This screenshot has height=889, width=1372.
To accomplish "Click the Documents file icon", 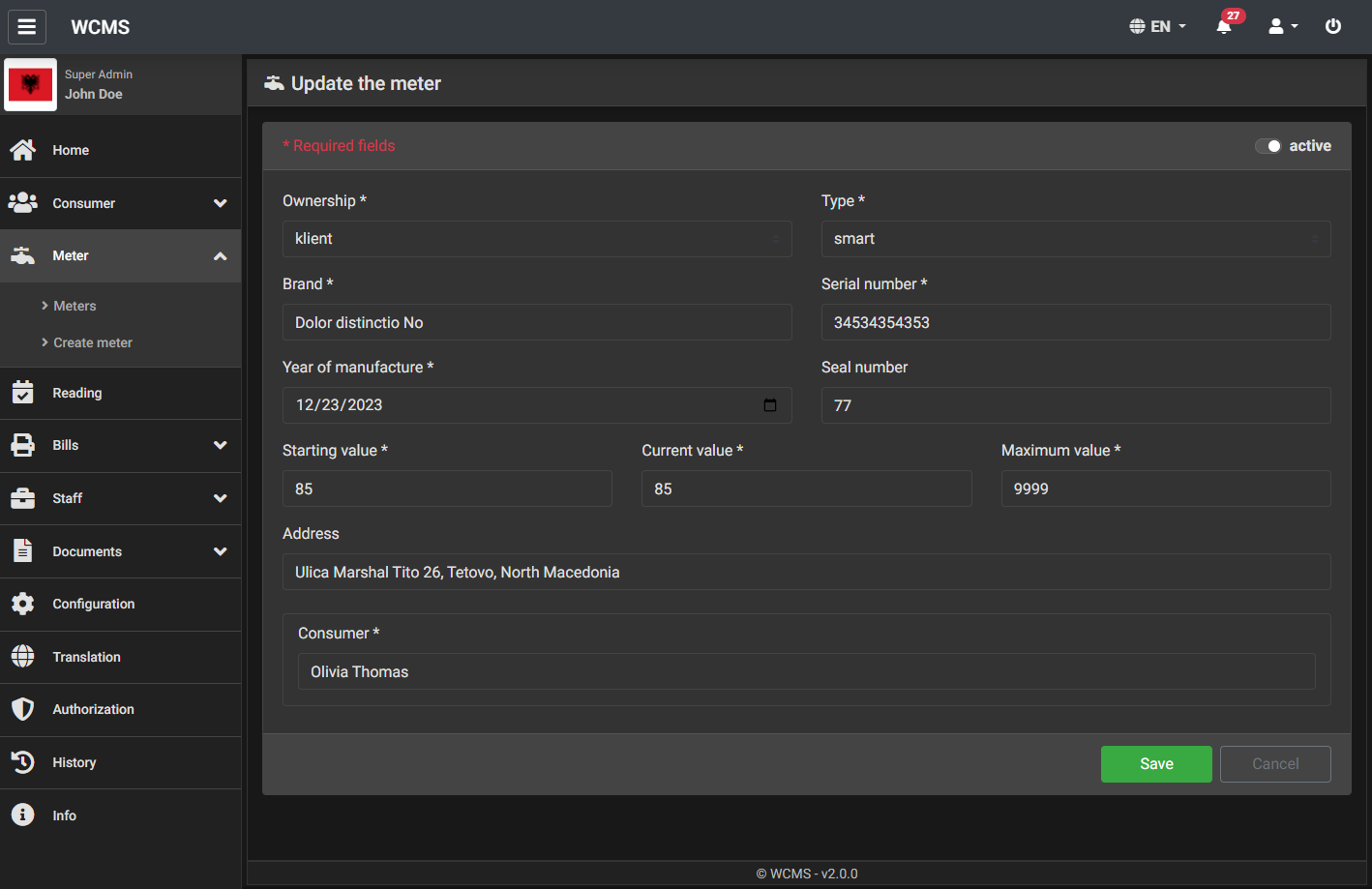I will (x=23, y=550).
